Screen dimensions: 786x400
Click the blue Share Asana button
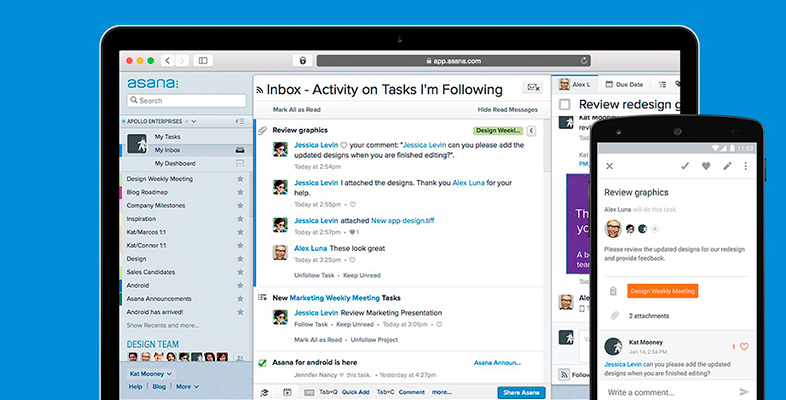[521, 392]
